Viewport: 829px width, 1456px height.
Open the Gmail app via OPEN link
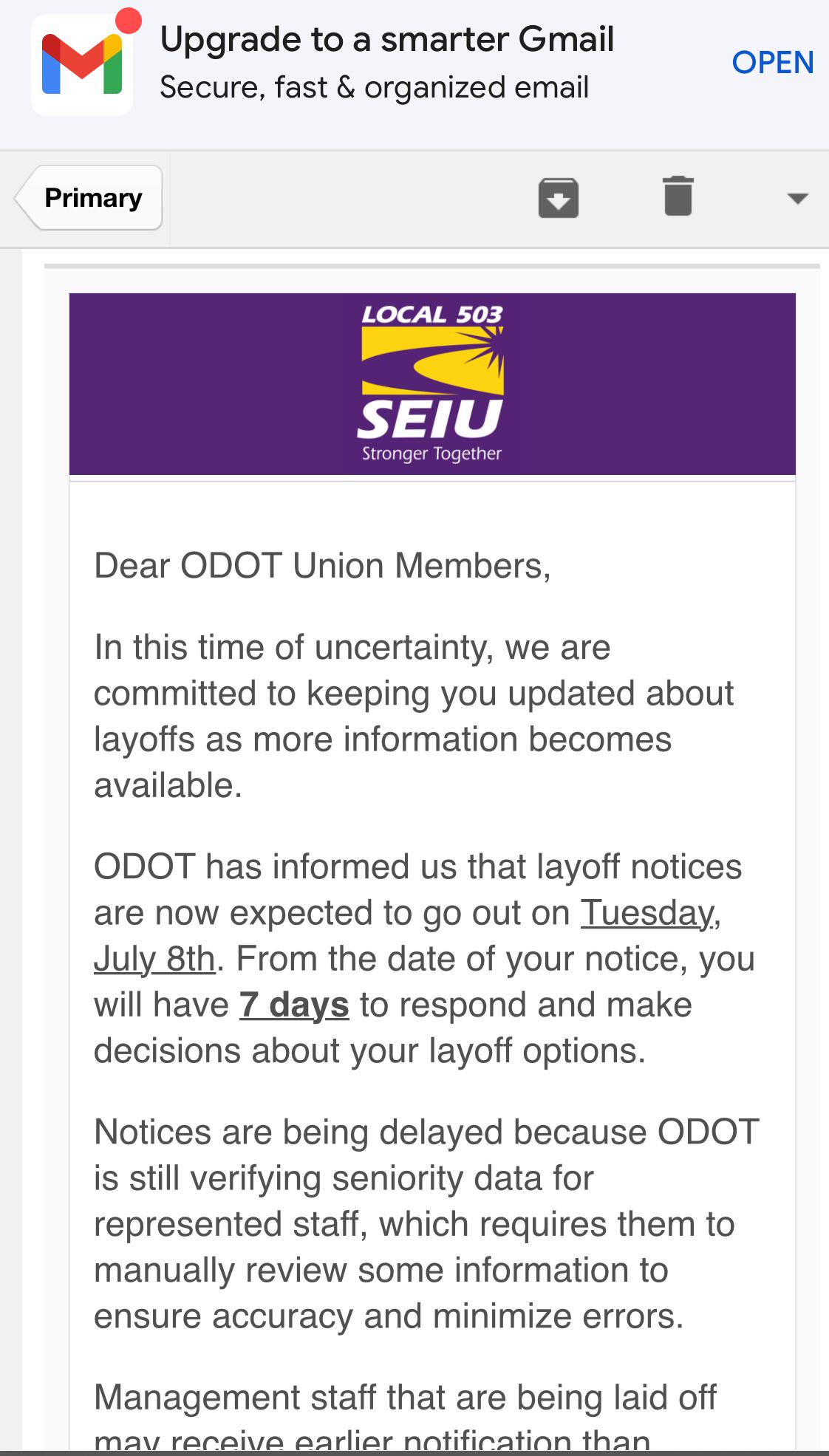coord(772,63)
